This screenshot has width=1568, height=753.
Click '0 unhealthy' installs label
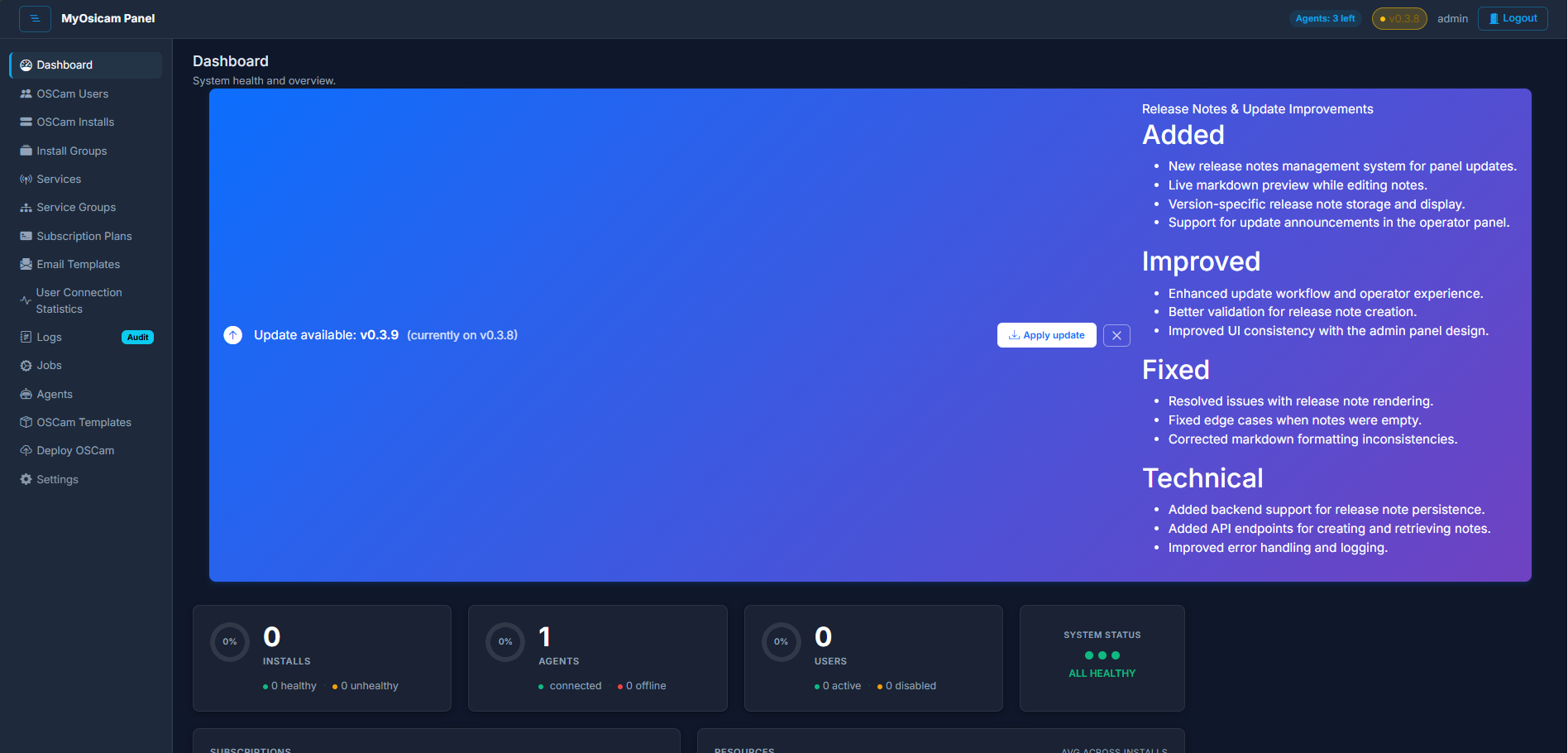(x=365, y=686)
